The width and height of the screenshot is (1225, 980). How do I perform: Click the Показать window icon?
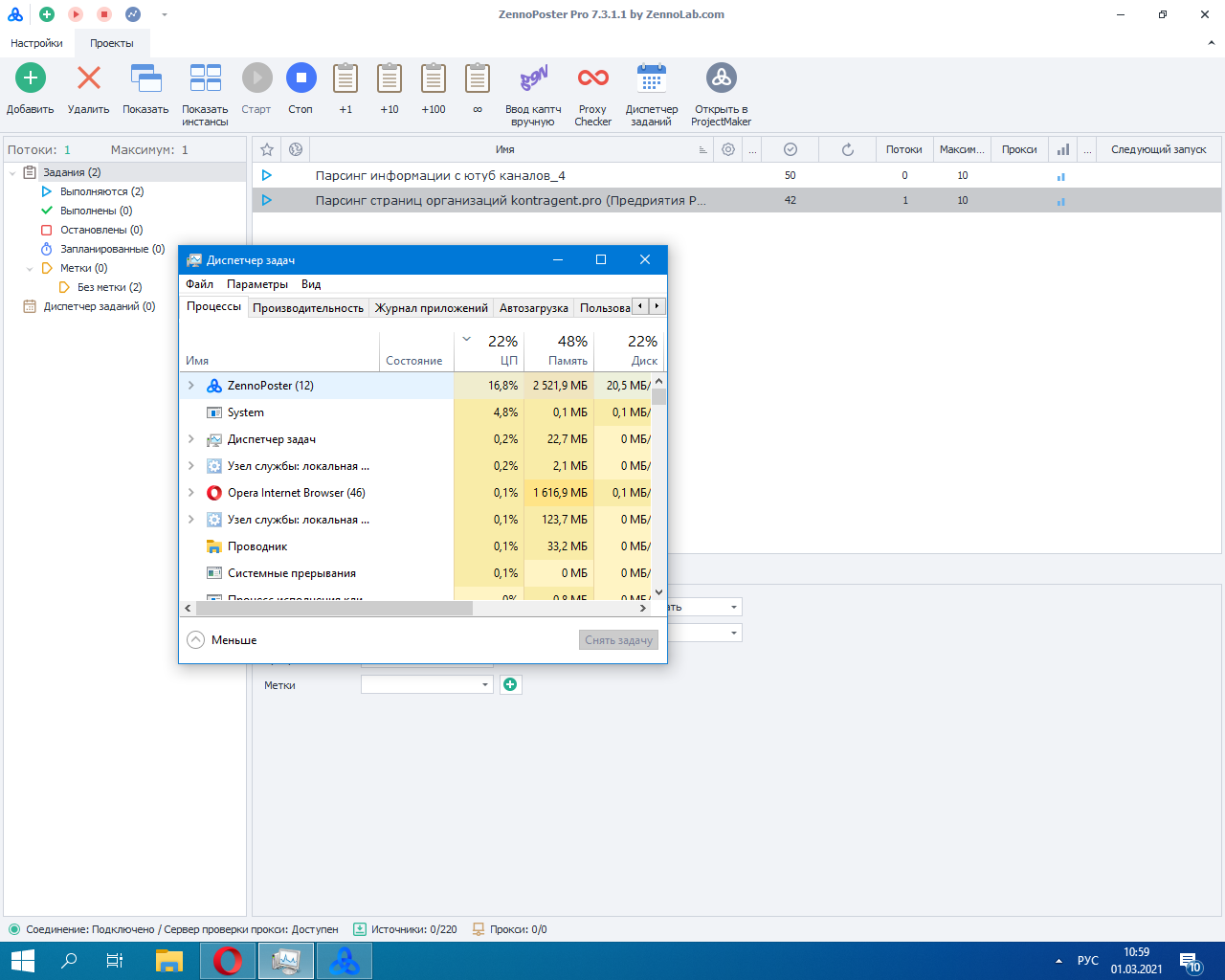(x=145, y=78)
